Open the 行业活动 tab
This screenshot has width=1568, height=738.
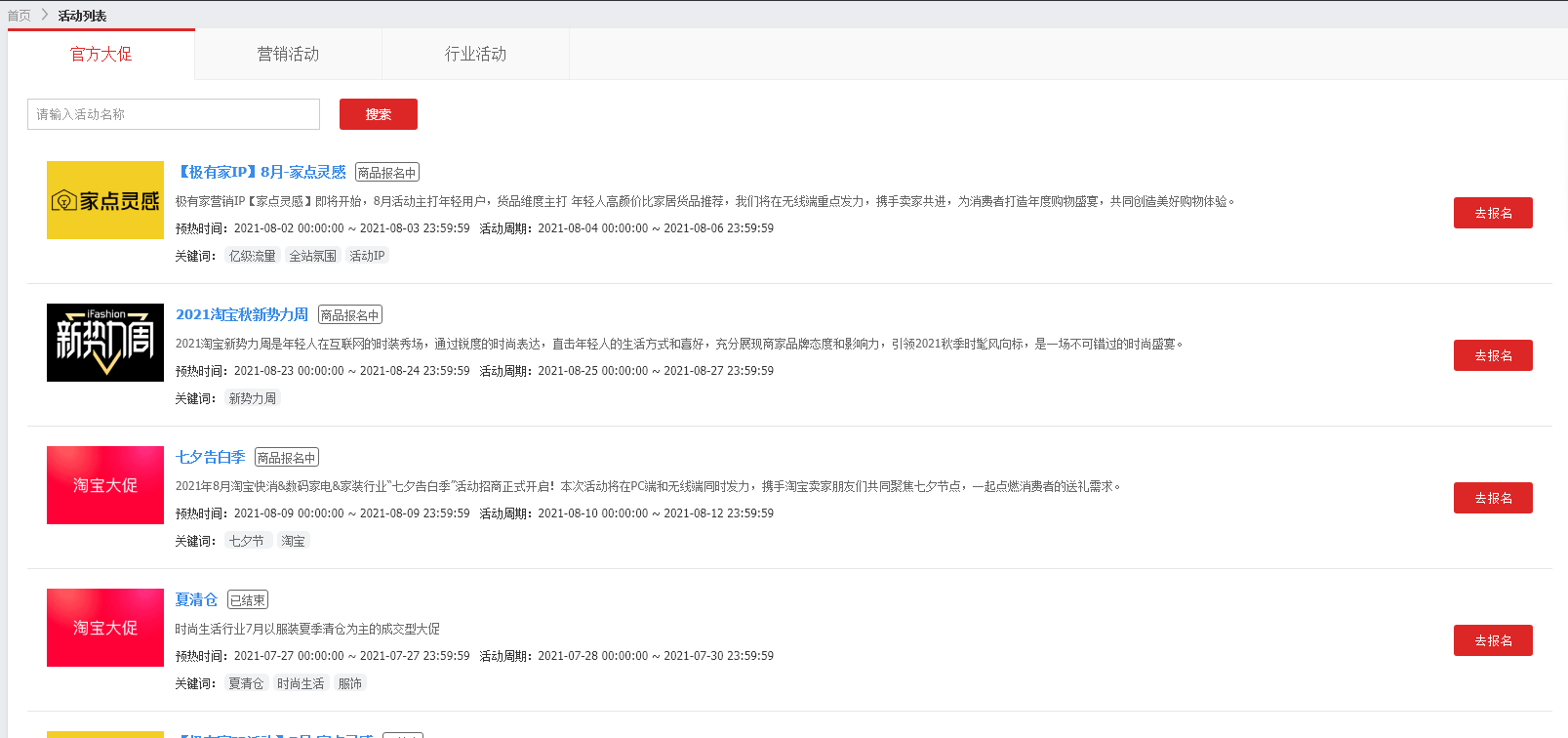[476, 55]
